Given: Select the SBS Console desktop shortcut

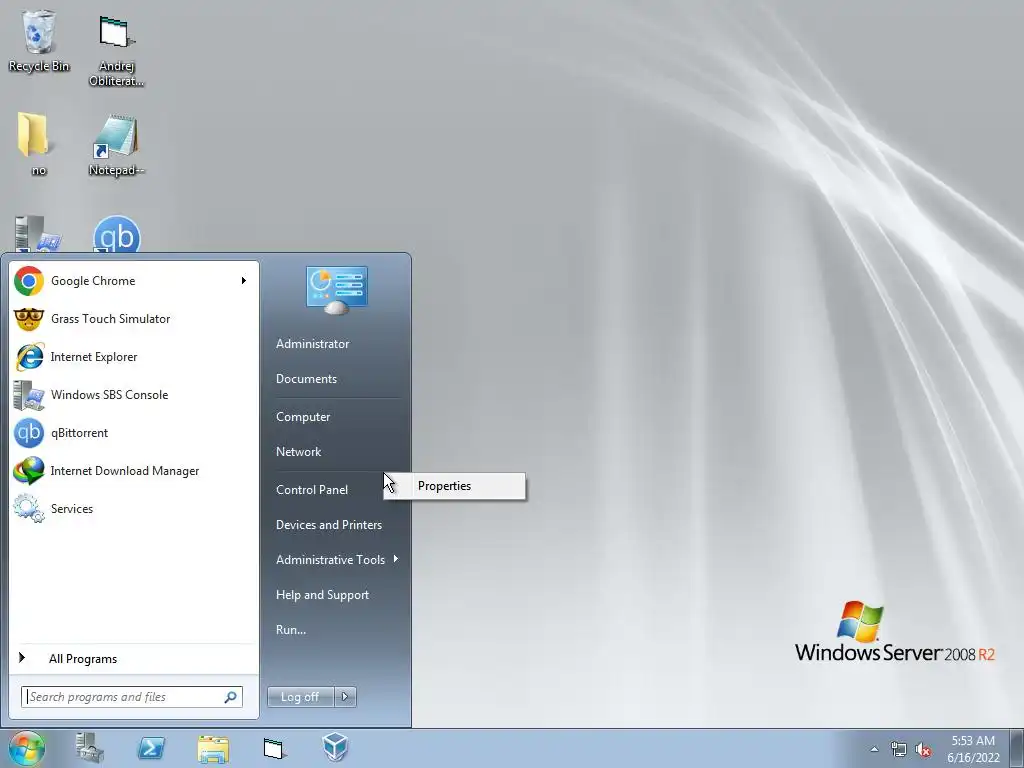Looking at the screenshot, I should pyautogui.click(x=38, y=234).
